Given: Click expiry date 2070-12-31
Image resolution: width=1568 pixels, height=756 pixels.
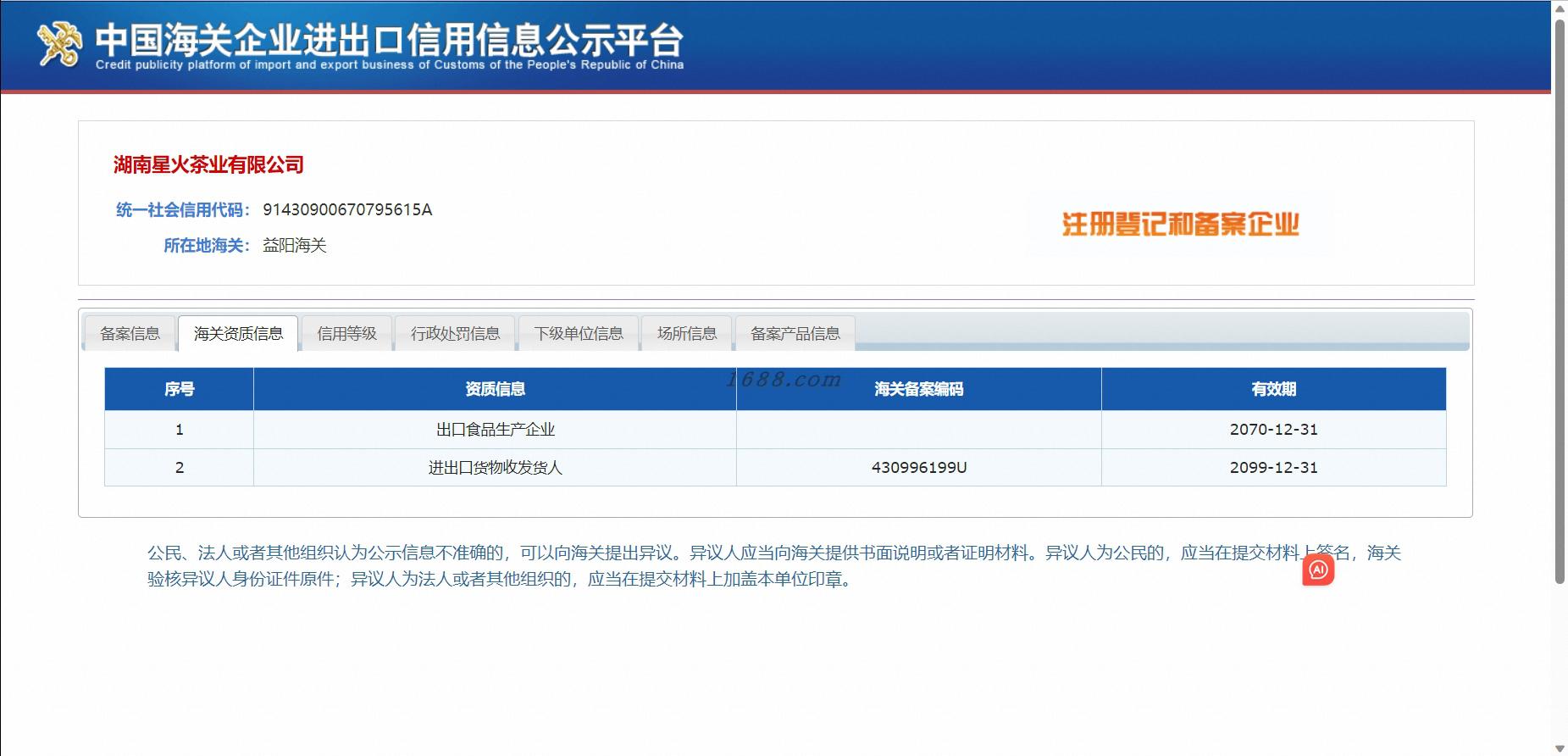Looking at the screenshot, I should click(x=1274, y=430).
